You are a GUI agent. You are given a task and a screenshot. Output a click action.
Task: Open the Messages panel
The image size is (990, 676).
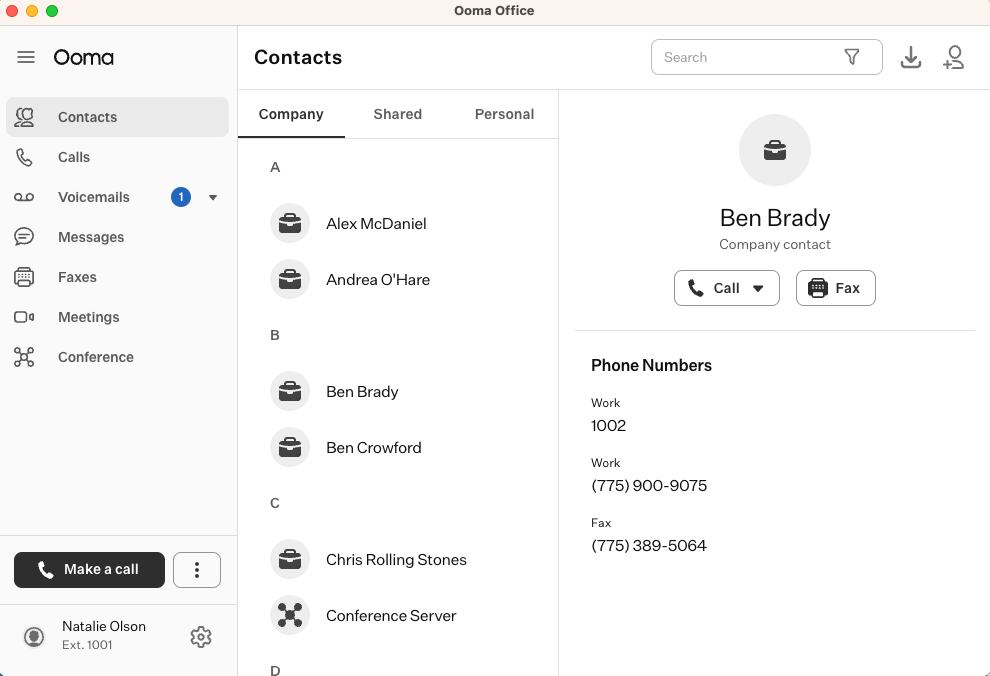[x=91, y=237]
